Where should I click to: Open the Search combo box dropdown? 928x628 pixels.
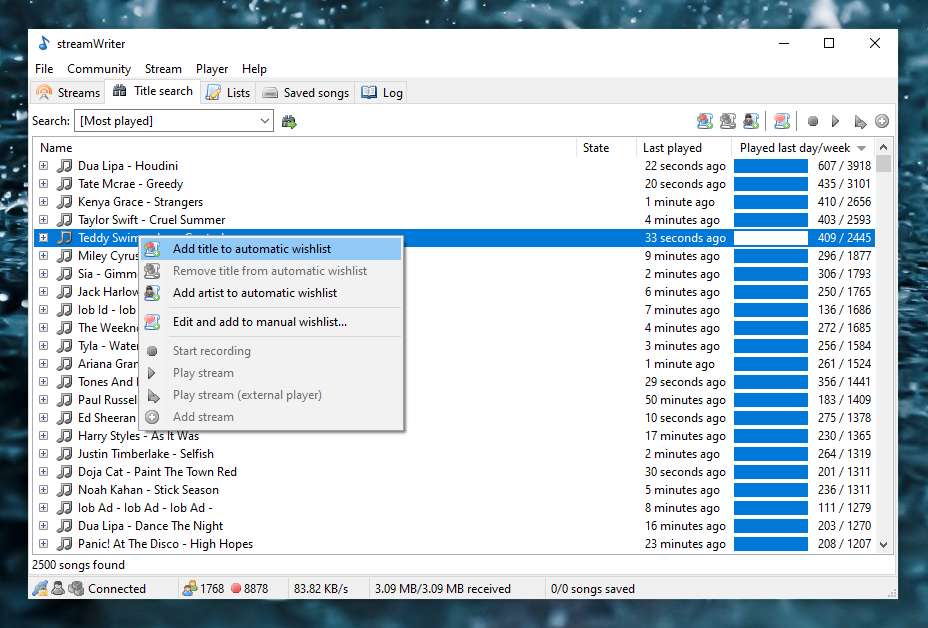click(x=265, y=121)
